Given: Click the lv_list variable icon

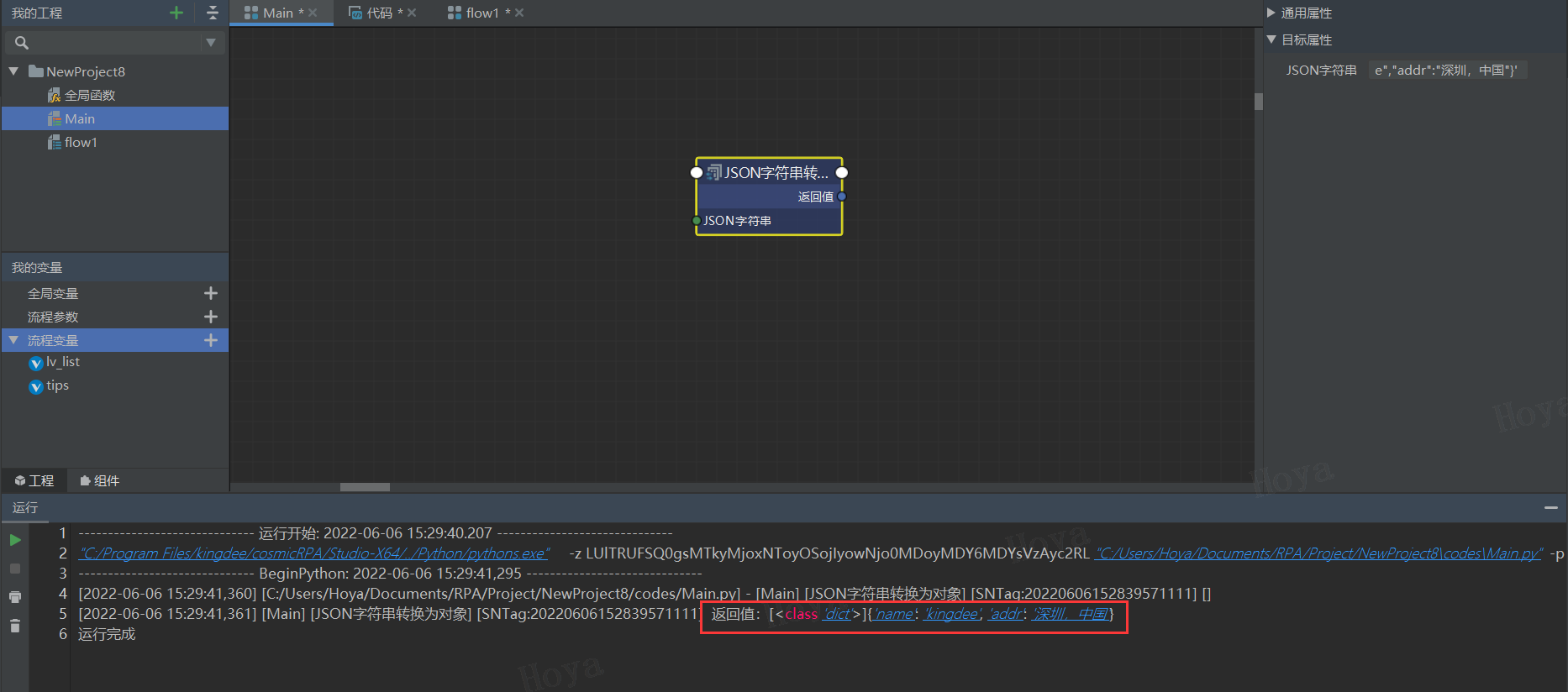Looking at the screenshot, I should (x=36, y=364).
